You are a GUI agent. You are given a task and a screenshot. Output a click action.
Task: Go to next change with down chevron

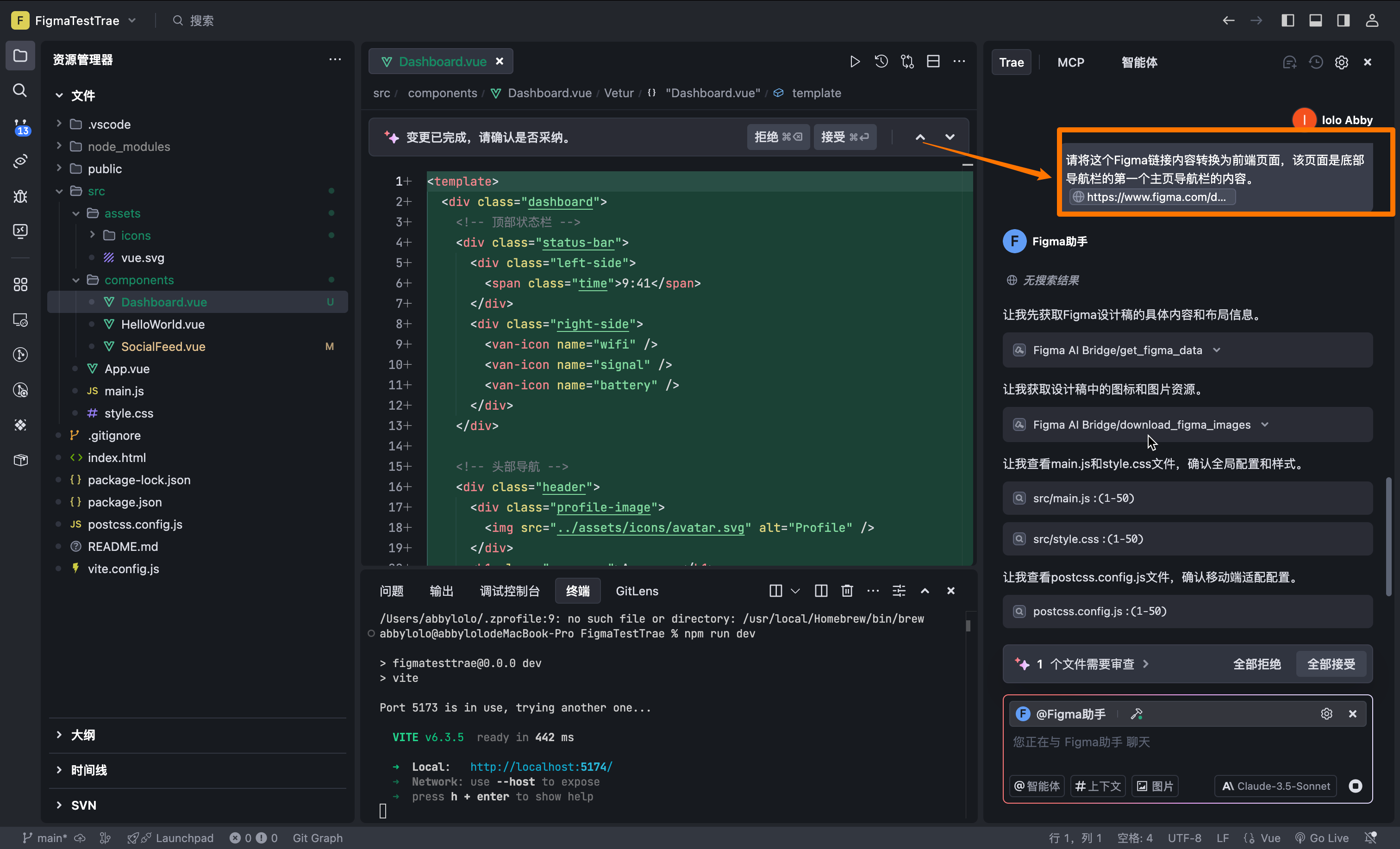pos(950,137)
